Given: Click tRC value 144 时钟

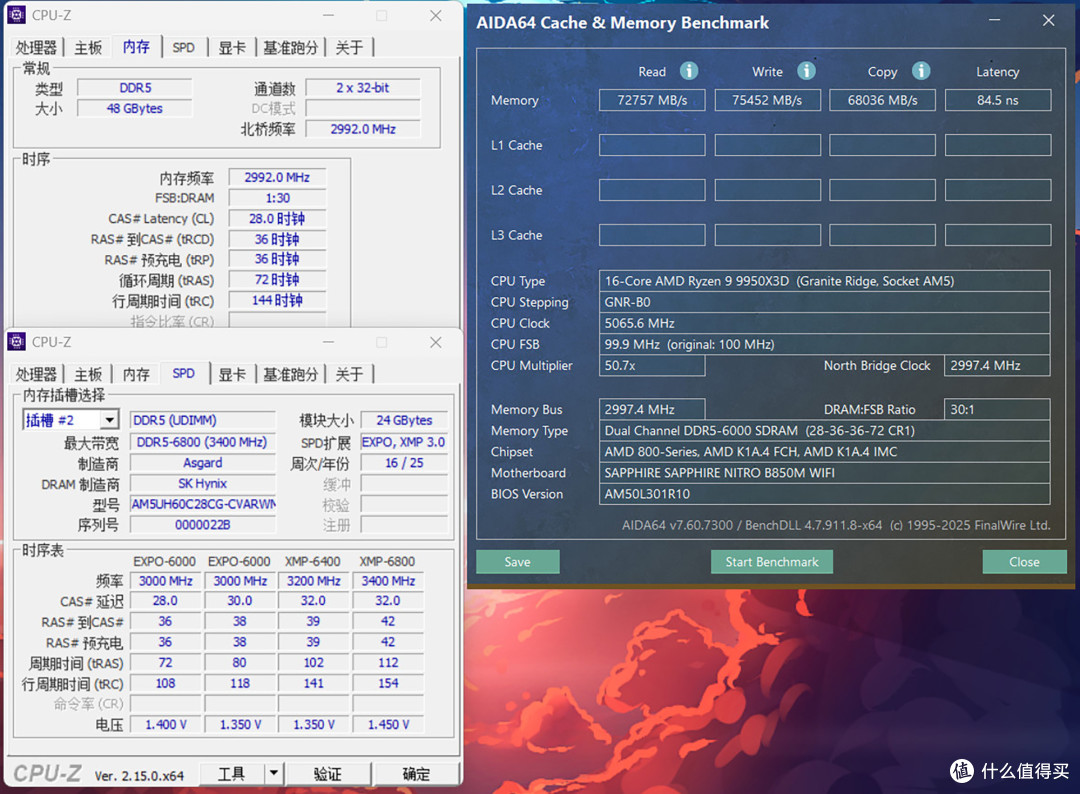Looking at the screenshot, I should tap(277, 300).
